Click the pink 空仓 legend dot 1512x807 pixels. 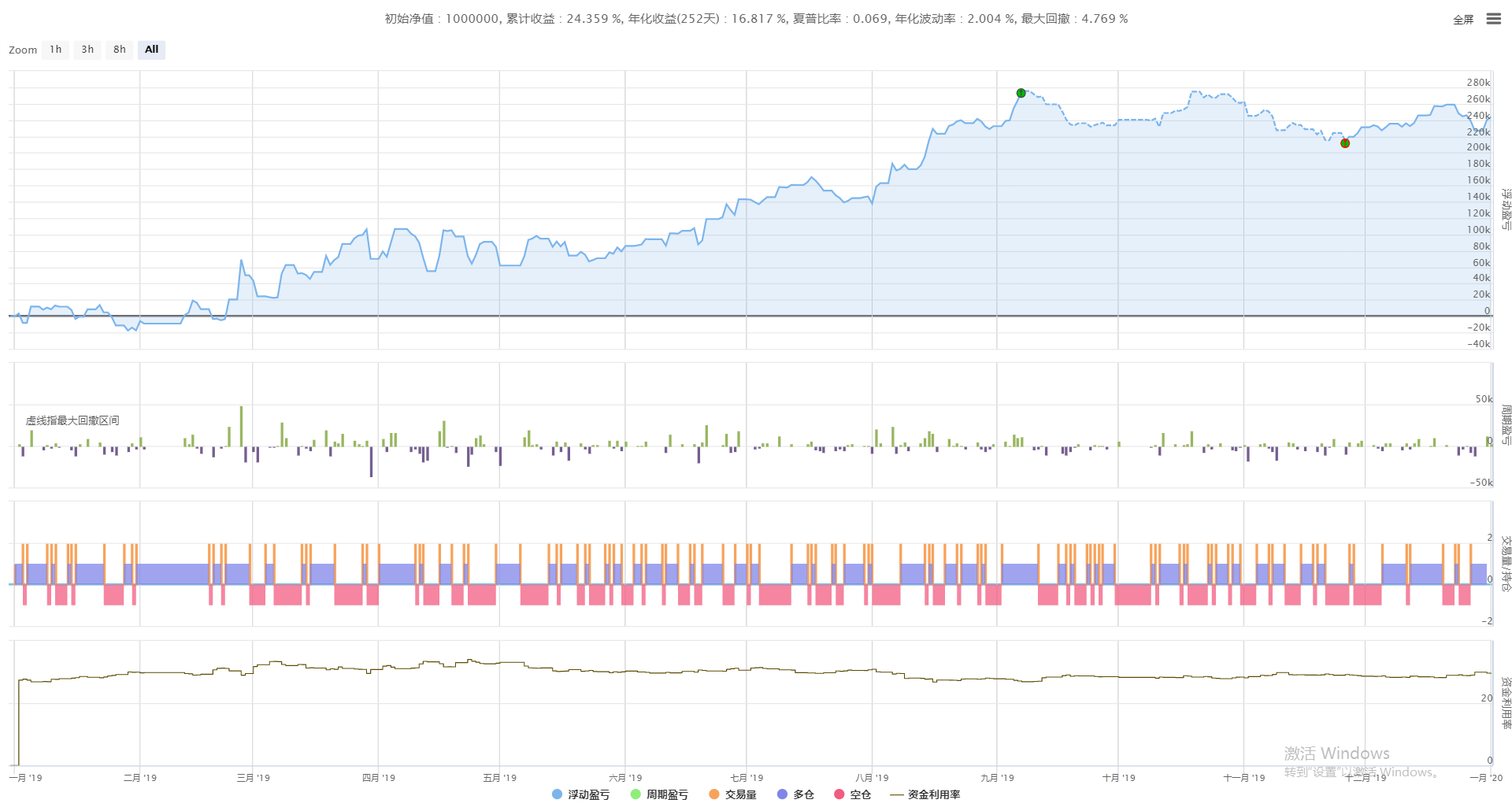[839, 794]
